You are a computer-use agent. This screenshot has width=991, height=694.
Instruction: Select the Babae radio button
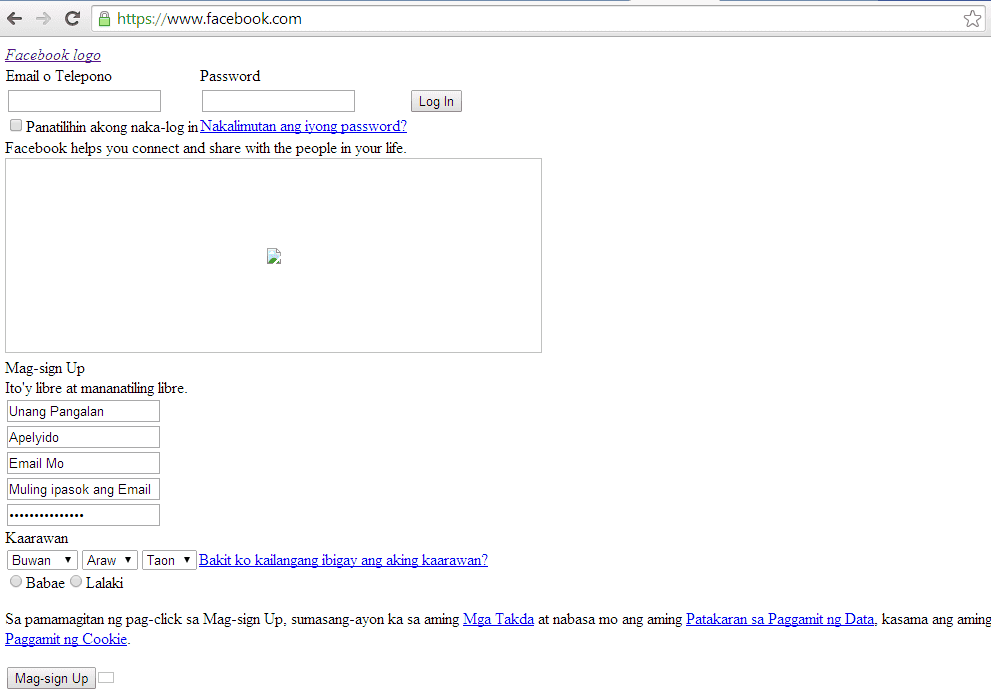(x=16, y=581)
